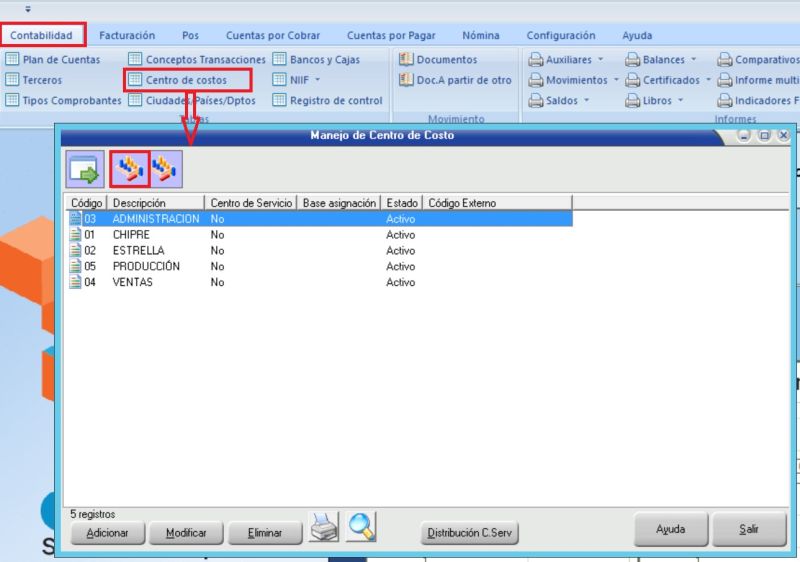800x562 pixels.
Task: Click the red-outlined cost center toolbar icon
Action: click(129, 169)
